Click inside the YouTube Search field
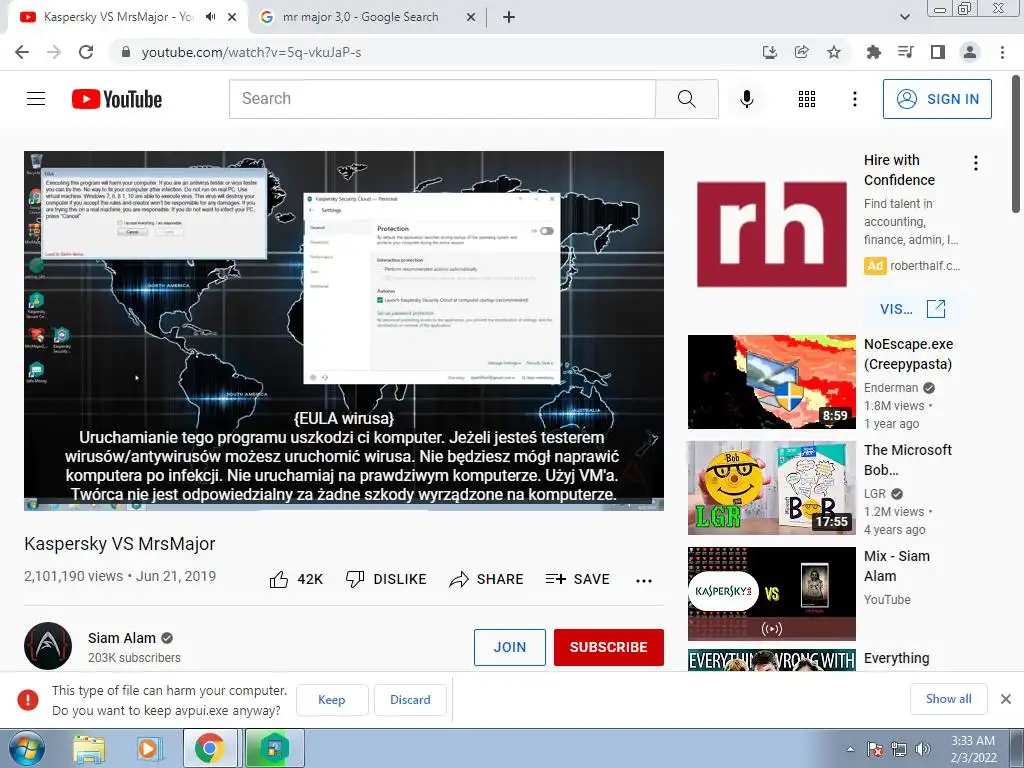This screenshot has height=768, width=1024. point(442,99)
